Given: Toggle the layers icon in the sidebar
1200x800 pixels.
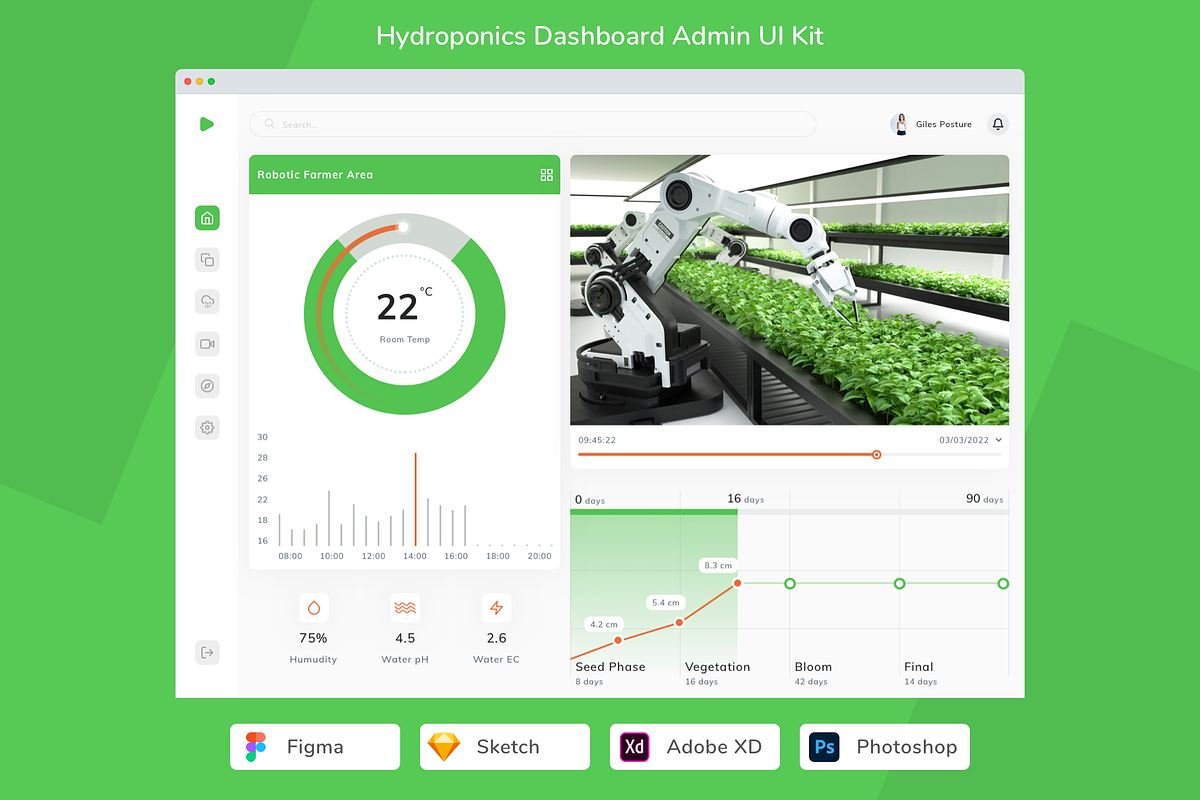Looking at the screenshot, I should pyautogui.click(x=207, y=259).
